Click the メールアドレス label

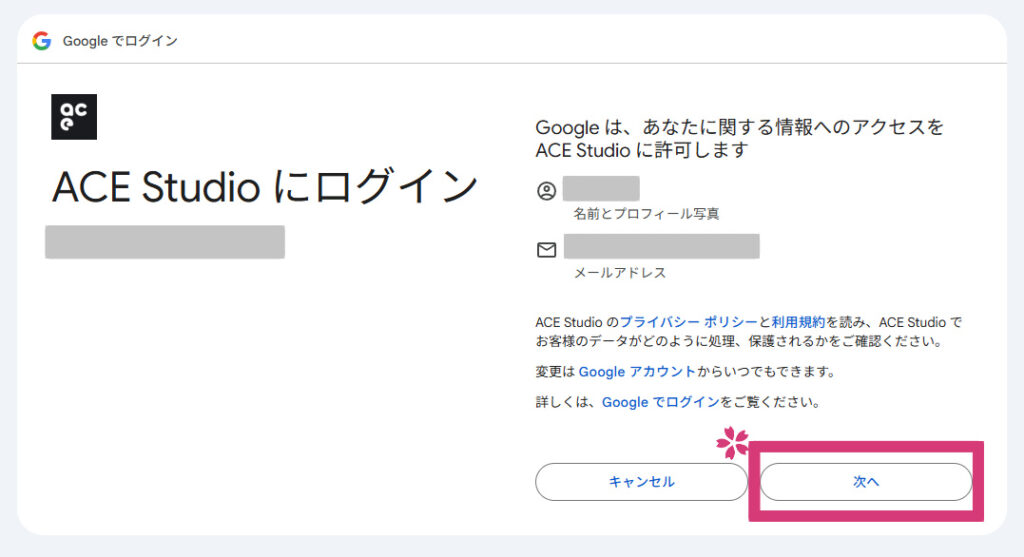point(619,272)
